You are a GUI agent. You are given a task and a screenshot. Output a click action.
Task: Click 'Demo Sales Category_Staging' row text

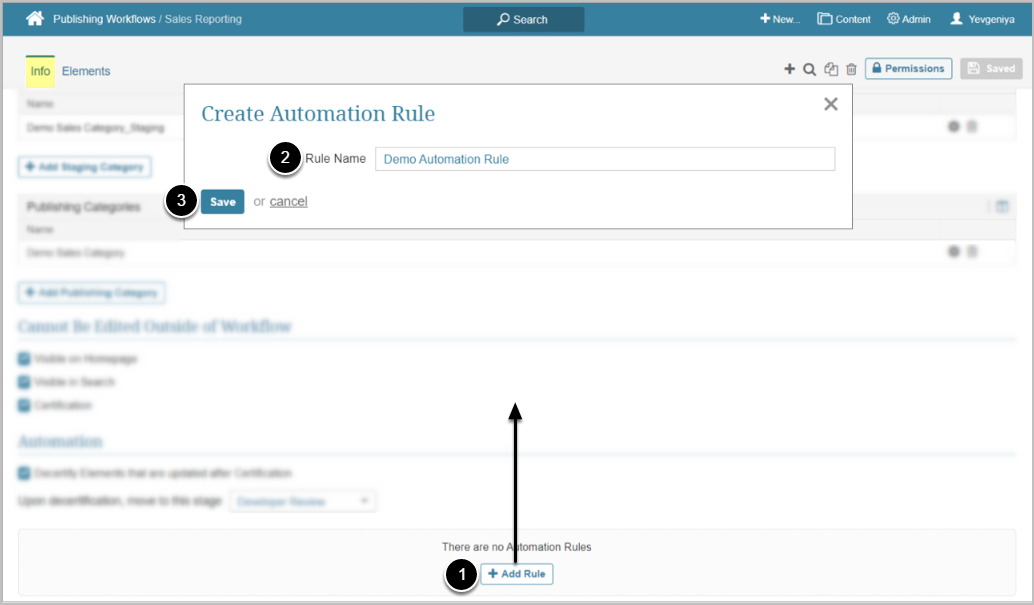(96, 127)
